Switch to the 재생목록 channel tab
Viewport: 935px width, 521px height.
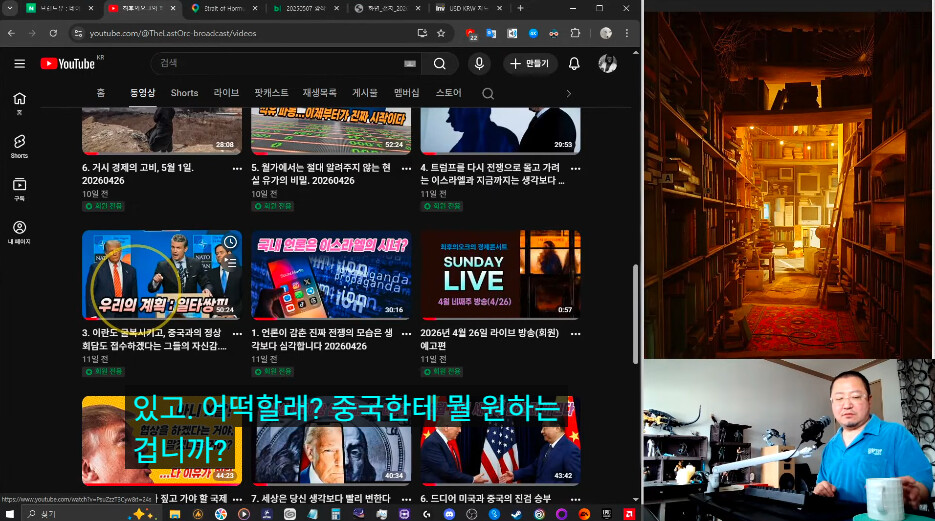(x=320, y=93)
